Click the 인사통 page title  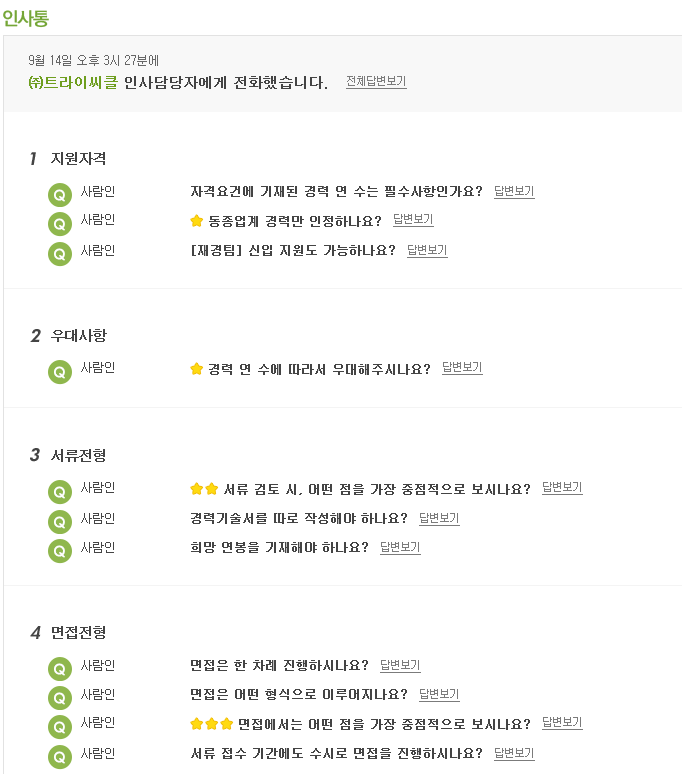tap(25, 18)
